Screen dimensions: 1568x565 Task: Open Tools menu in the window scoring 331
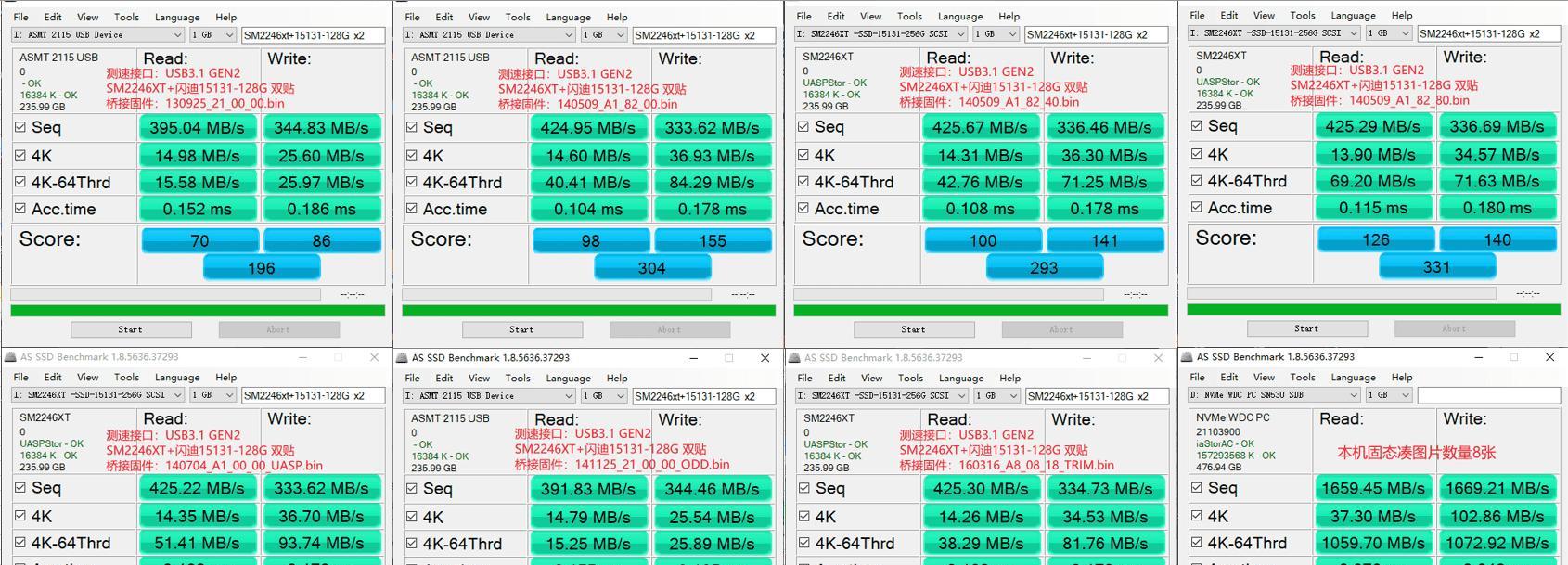point(1303,15)
